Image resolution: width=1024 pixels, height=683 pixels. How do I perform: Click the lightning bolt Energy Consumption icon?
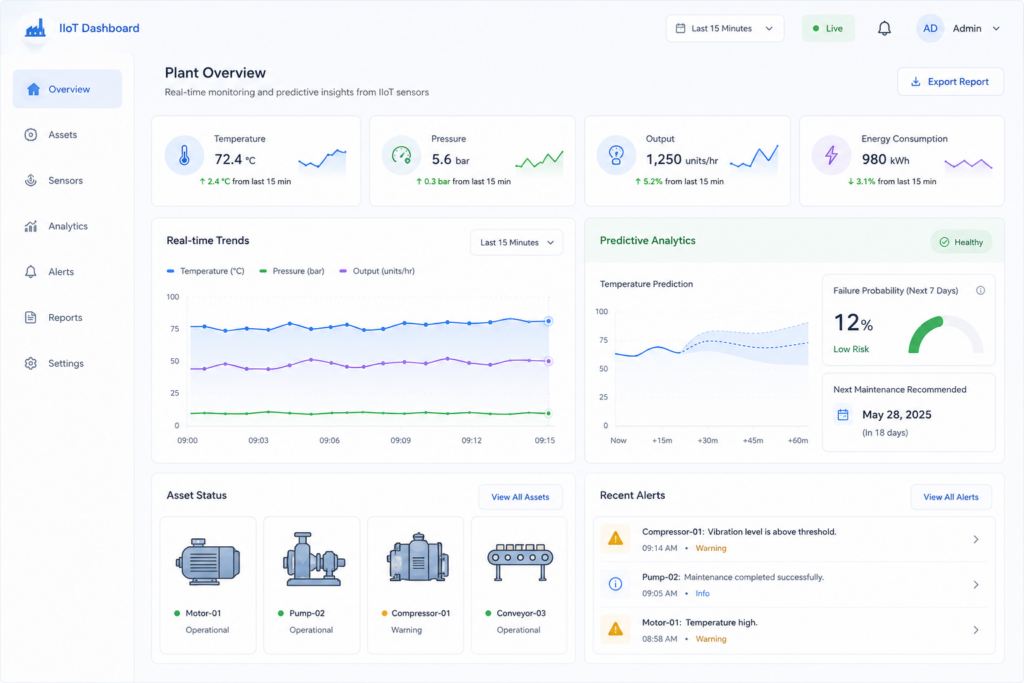831,155
